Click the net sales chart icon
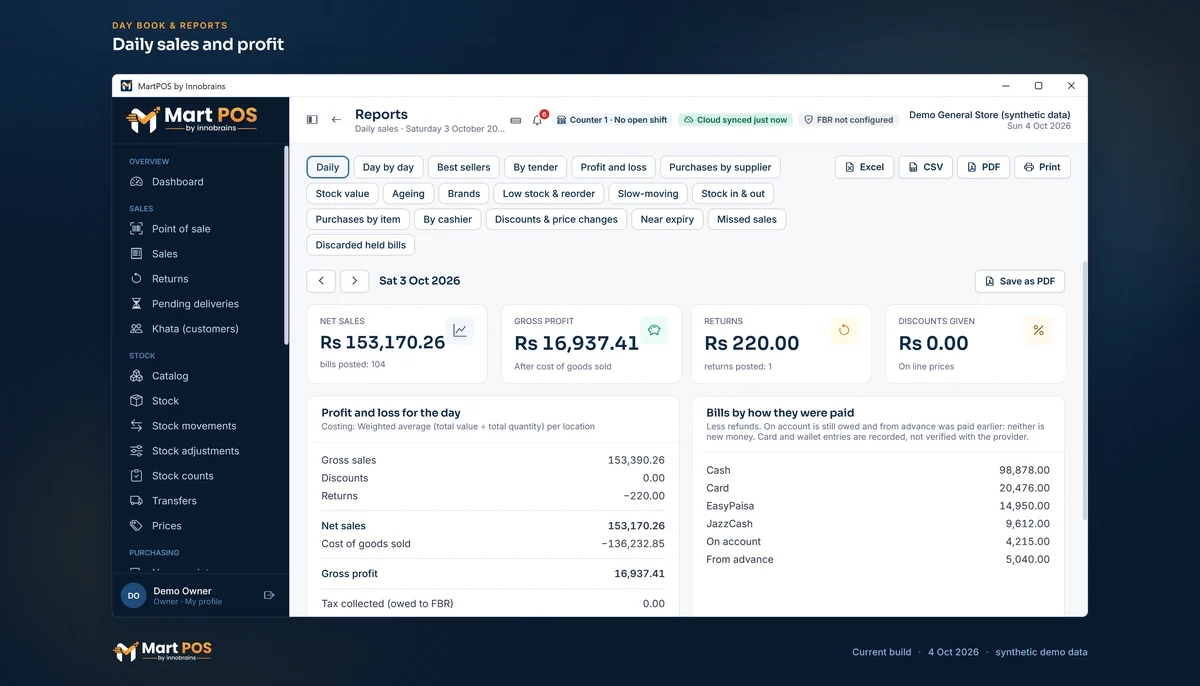Viewport: 1200px width, 686px height. [460, 331]
